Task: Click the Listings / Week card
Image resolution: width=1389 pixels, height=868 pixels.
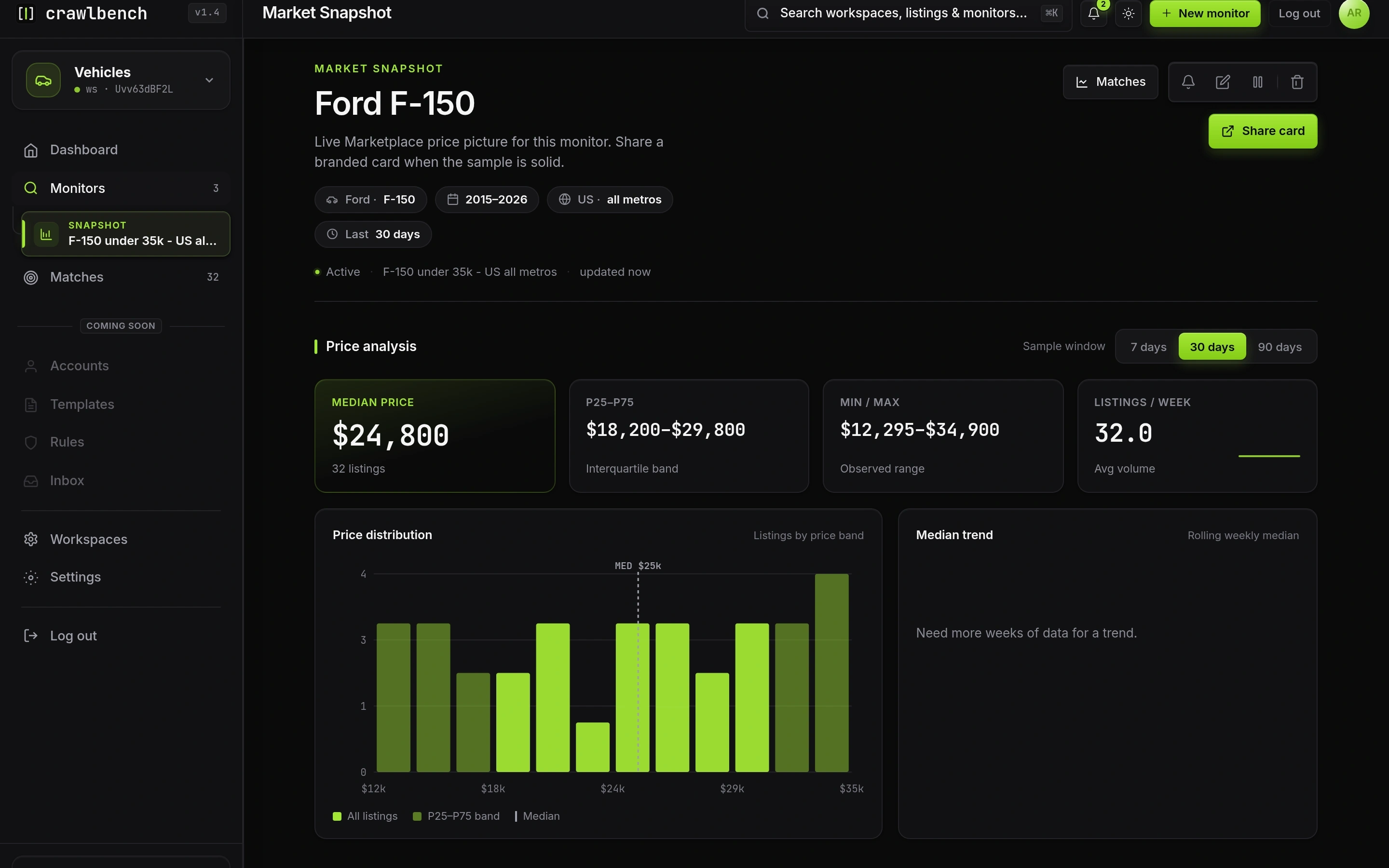Action: click(1198, 436)
